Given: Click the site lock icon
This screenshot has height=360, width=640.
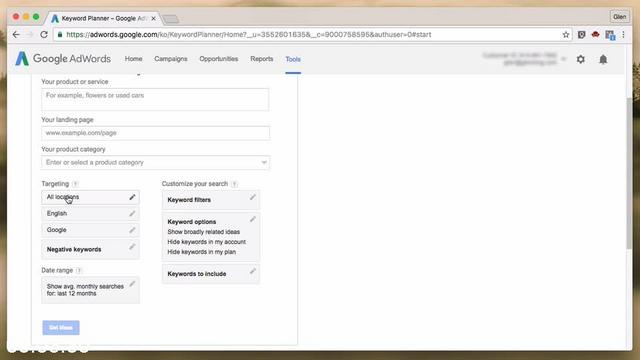Looking at the screenshot, I should 60,35.
